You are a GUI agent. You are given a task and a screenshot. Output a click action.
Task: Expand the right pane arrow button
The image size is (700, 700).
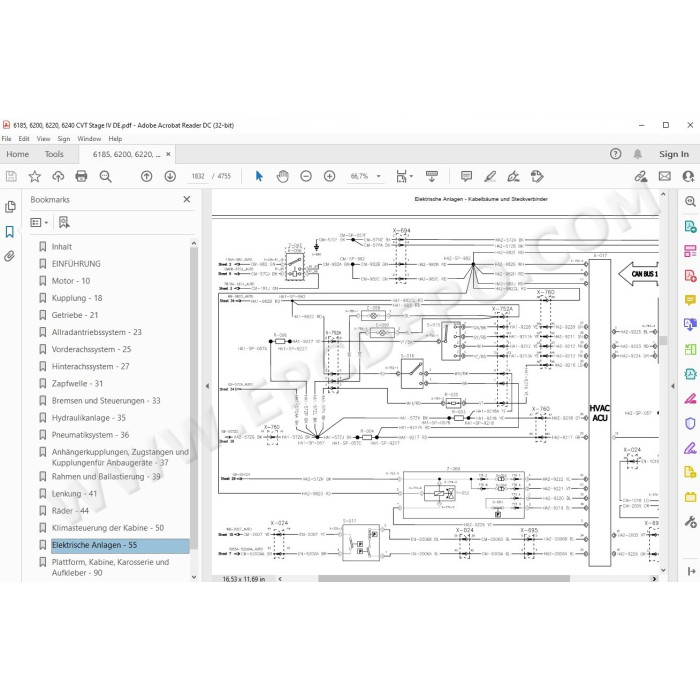tap(691, 571)
